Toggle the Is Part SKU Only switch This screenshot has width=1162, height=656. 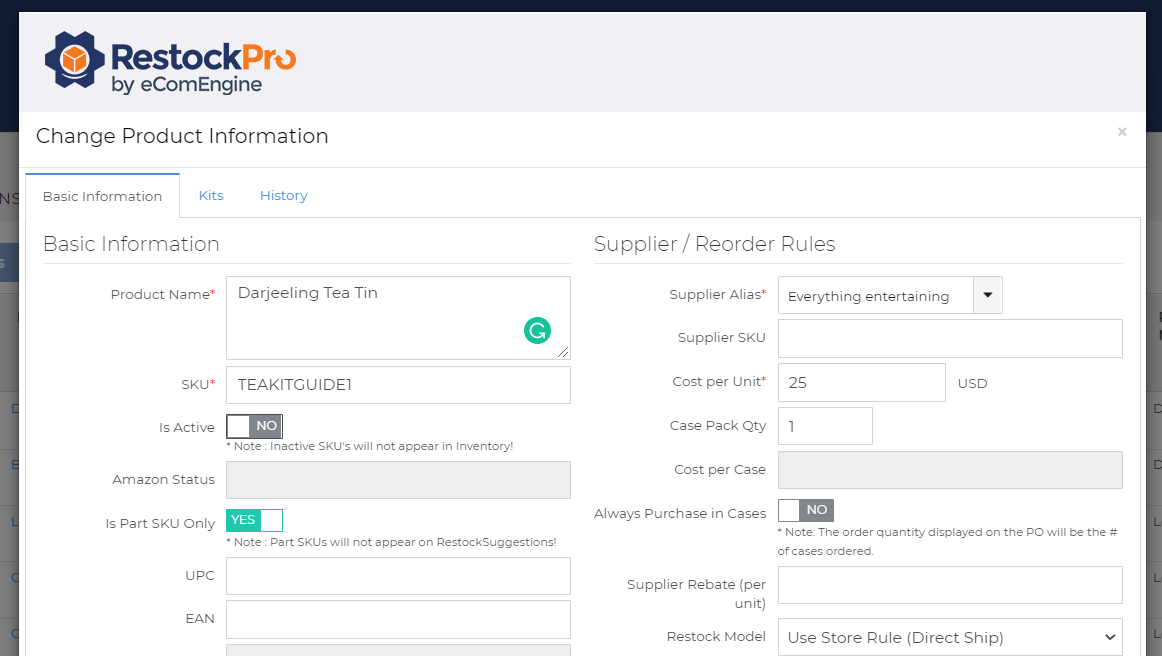(254, 520)
